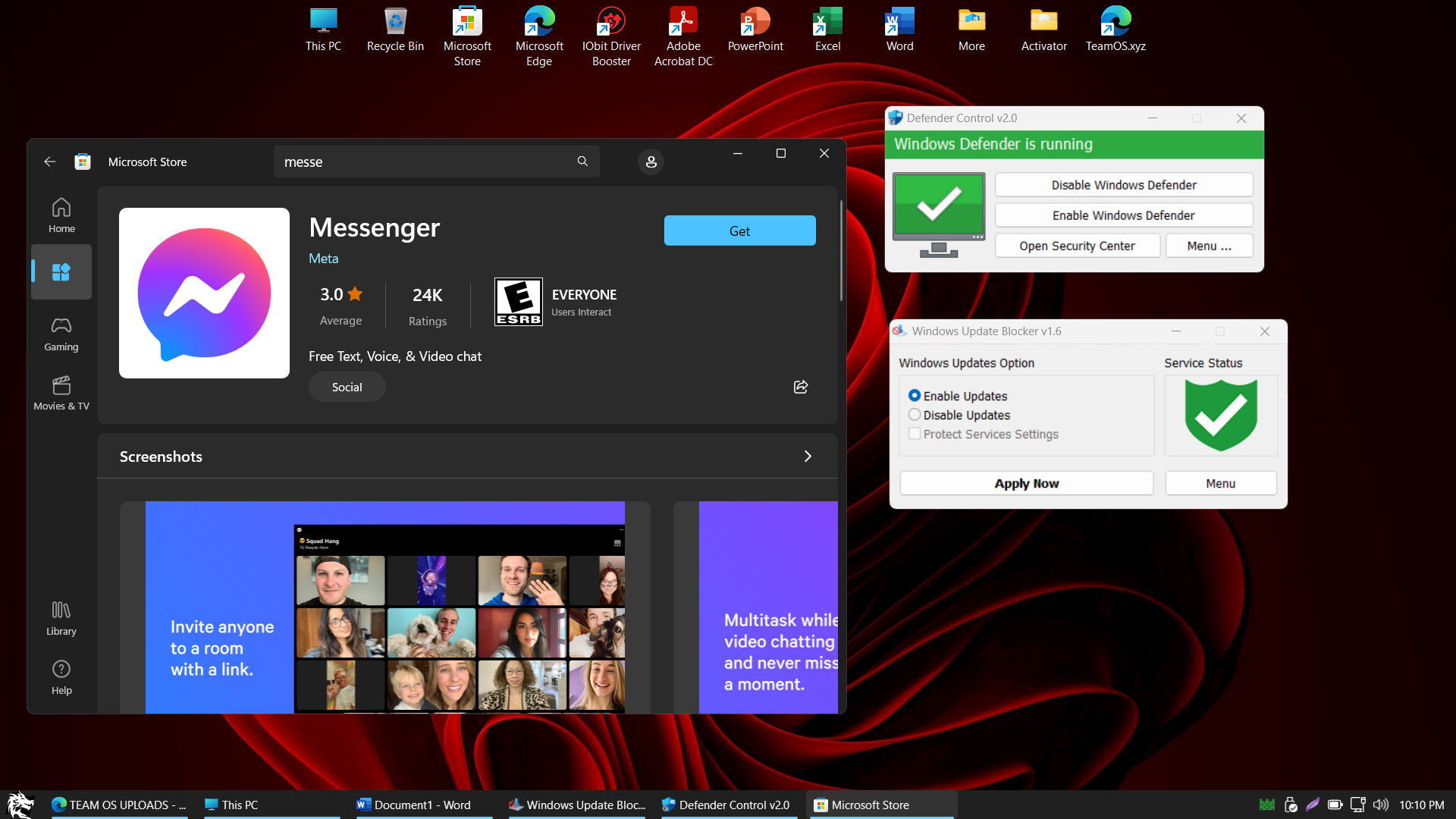Select Enable Updates radio button
Viewport: 1456px width, 819px height.
[915, 396]
